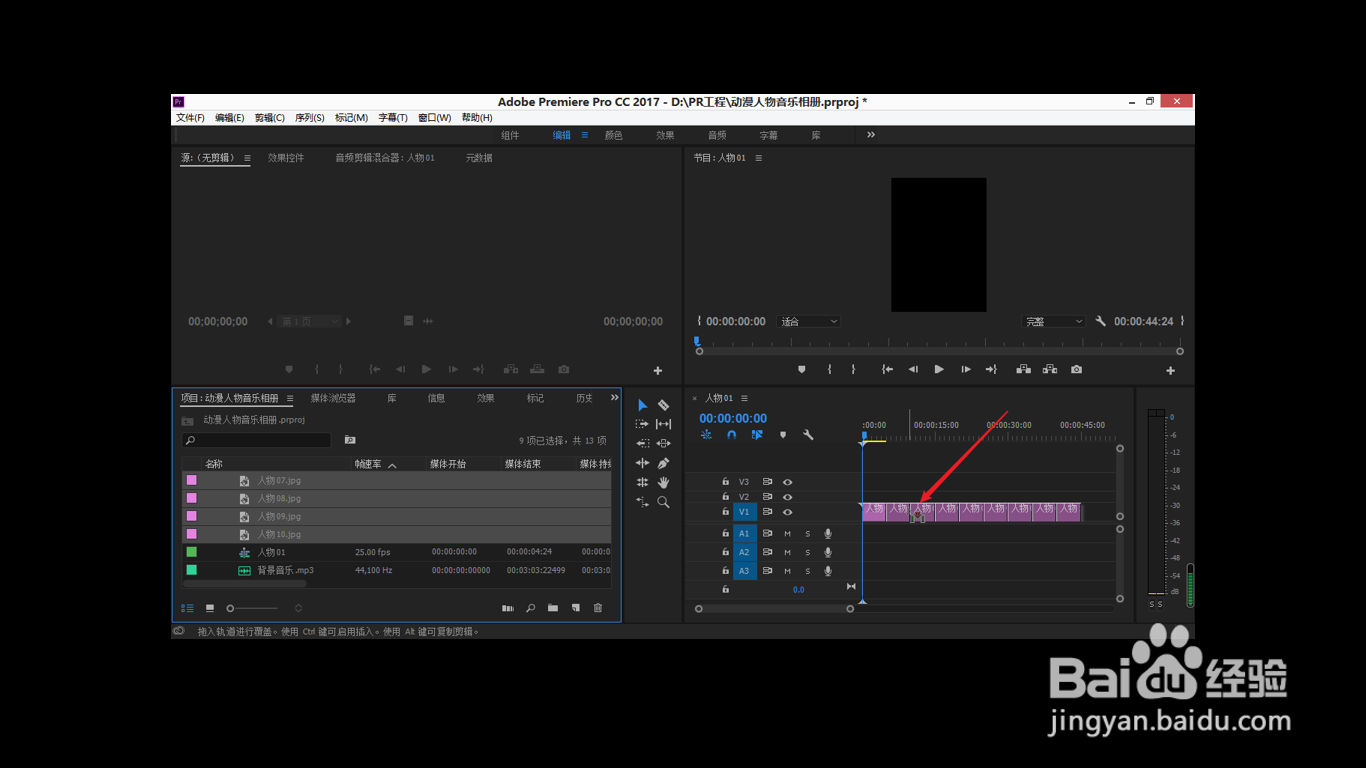Open the zoom level dropdown showing 适合
The height and width of the screenshot is (768, 1366).
pyautogui.click(x=809, y=321)
